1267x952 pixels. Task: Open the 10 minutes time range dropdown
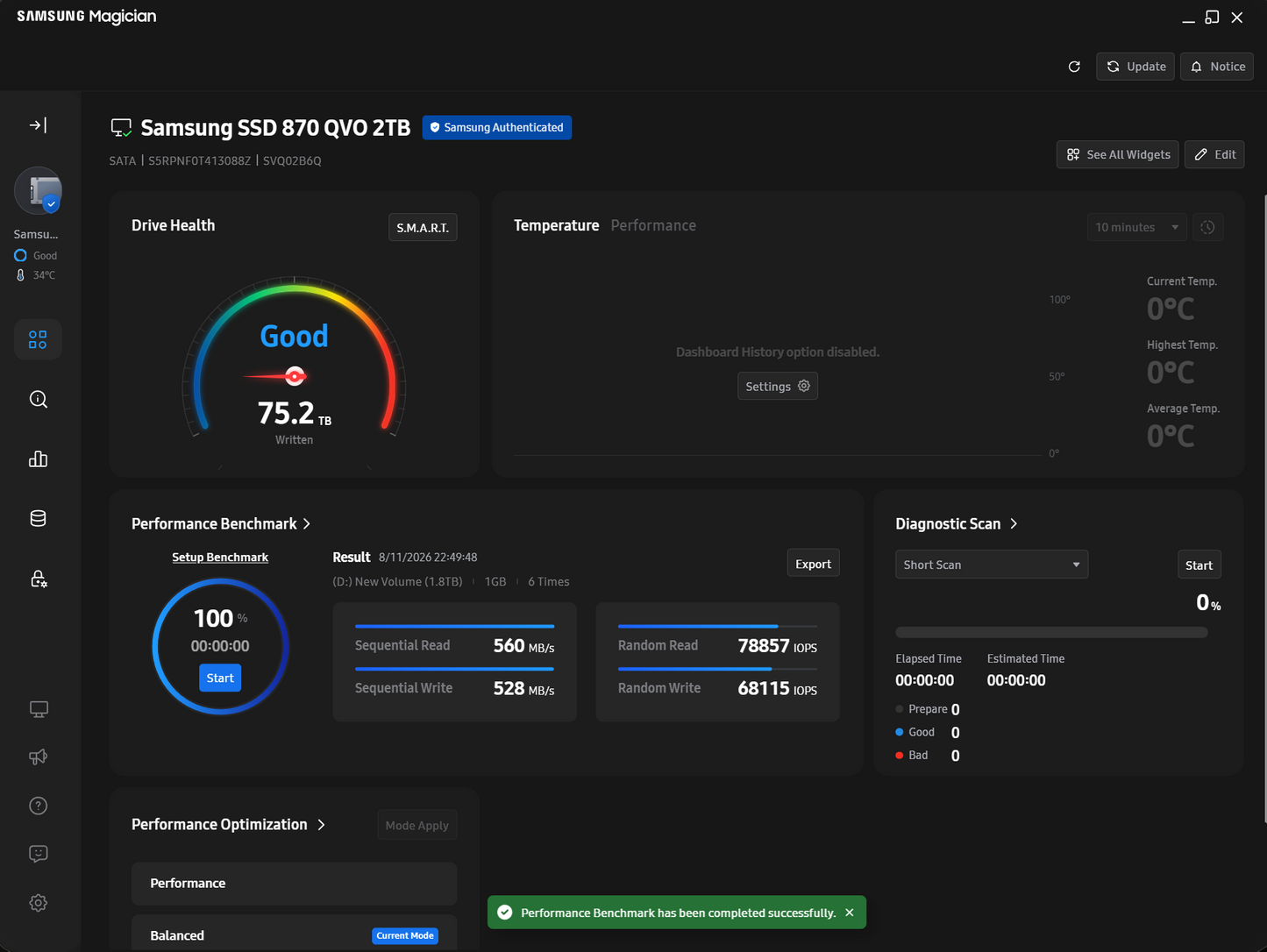click(1137, 227)
